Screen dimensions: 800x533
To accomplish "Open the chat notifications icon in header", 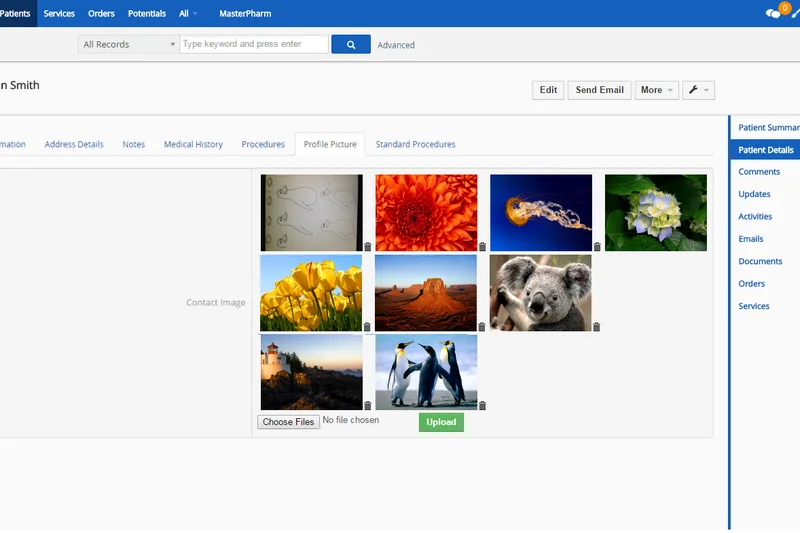I will tap(773, 13).
